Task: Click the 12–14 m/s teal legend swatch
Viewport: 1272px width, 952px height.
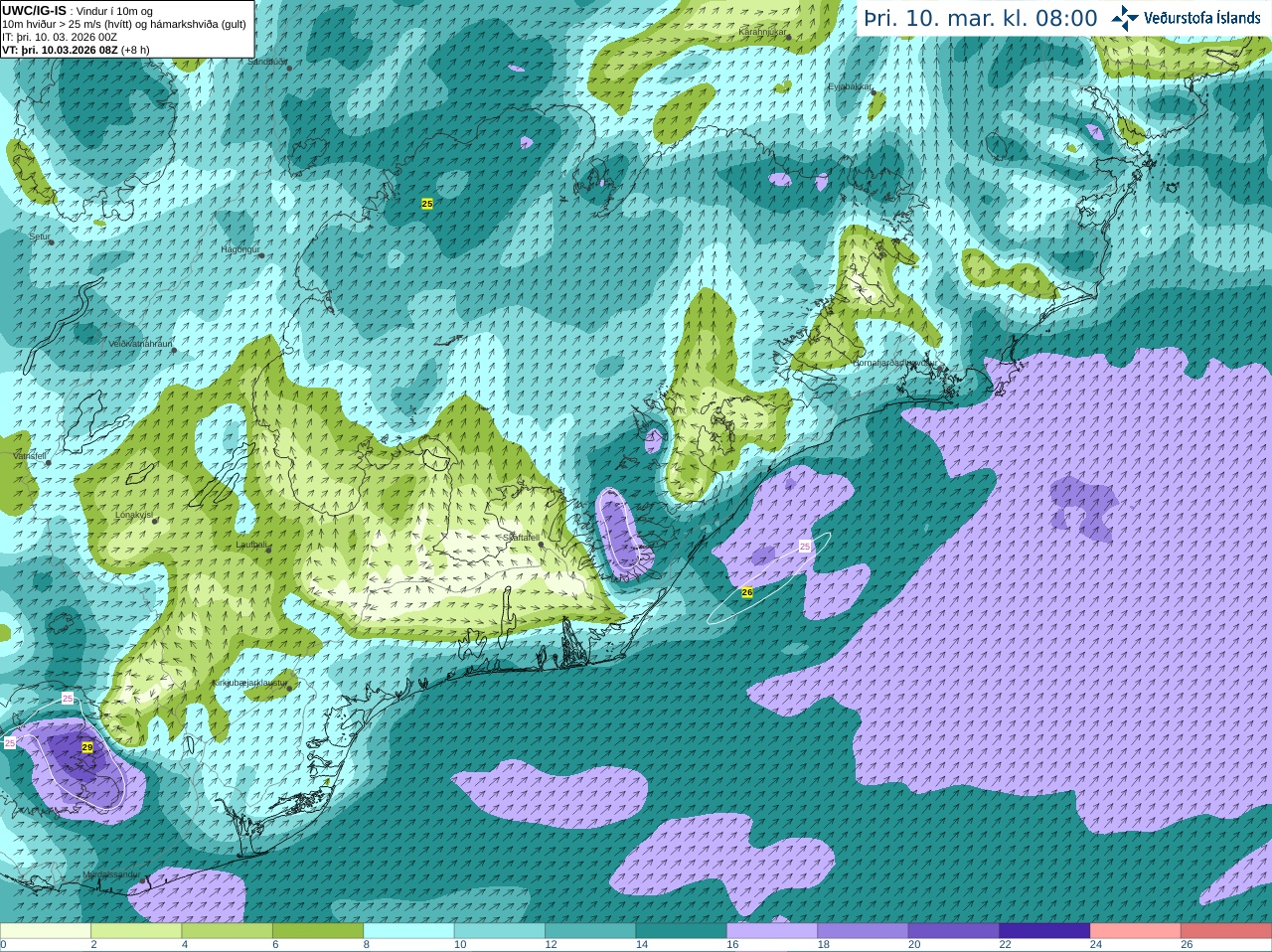Action: click(x=591, y=931)
